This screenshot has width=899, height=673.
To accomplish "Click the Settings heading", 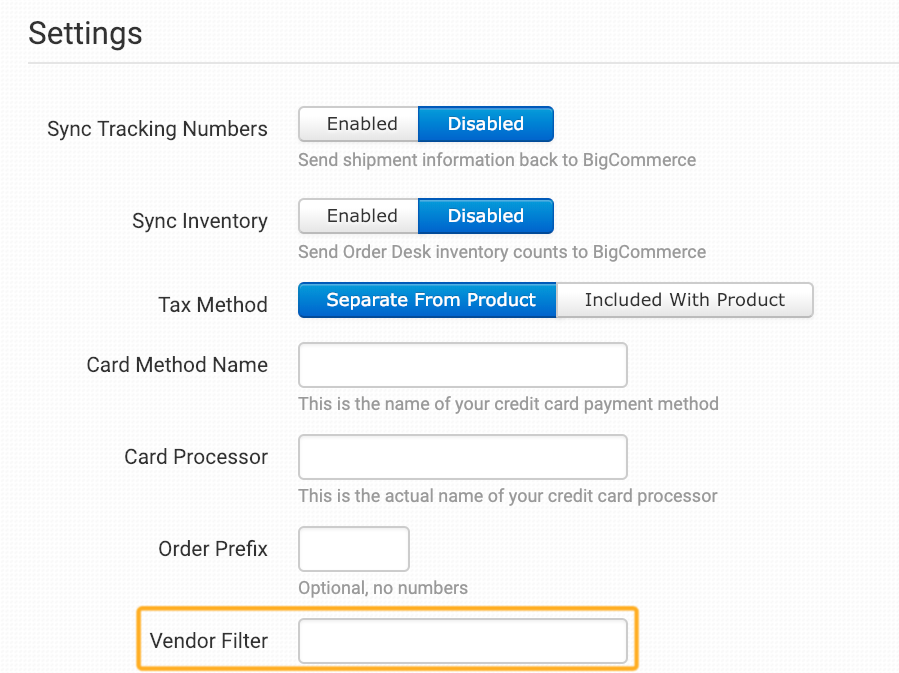I will point(85,33).
